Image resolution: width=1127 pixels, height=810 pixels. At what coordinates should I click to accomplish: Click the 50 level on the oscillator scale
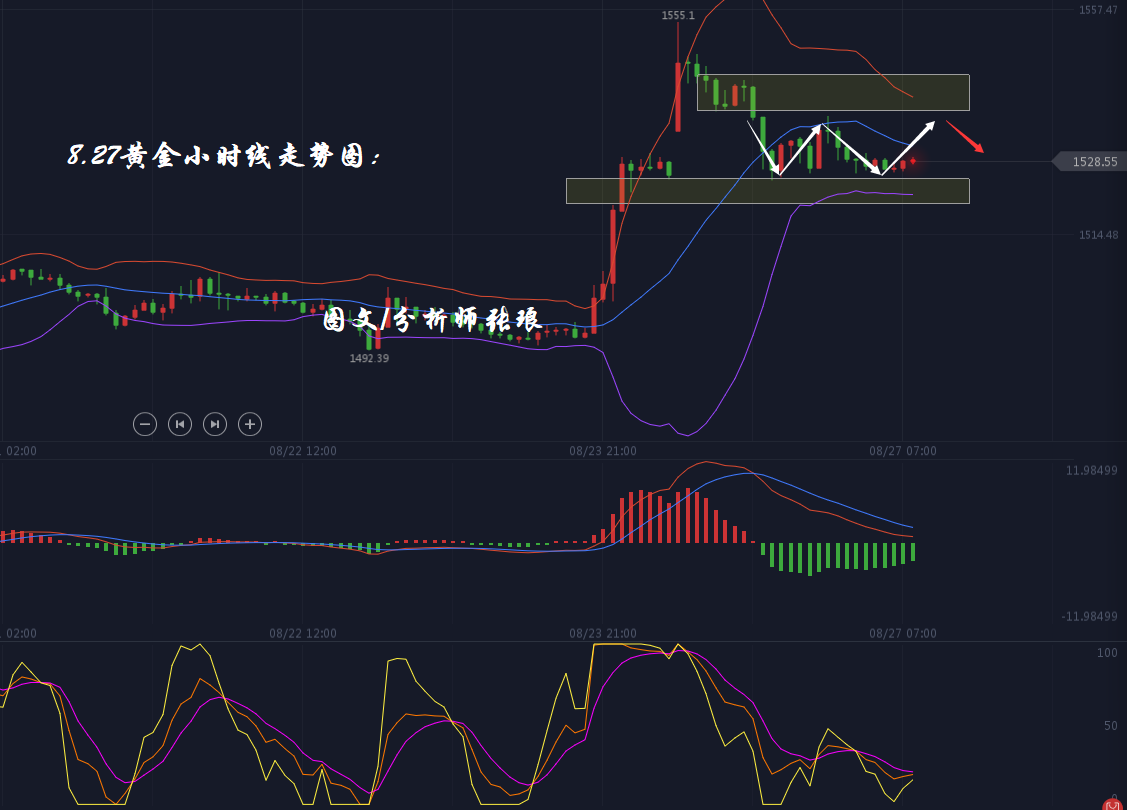pyautogui.click(x=1110, y=725)
